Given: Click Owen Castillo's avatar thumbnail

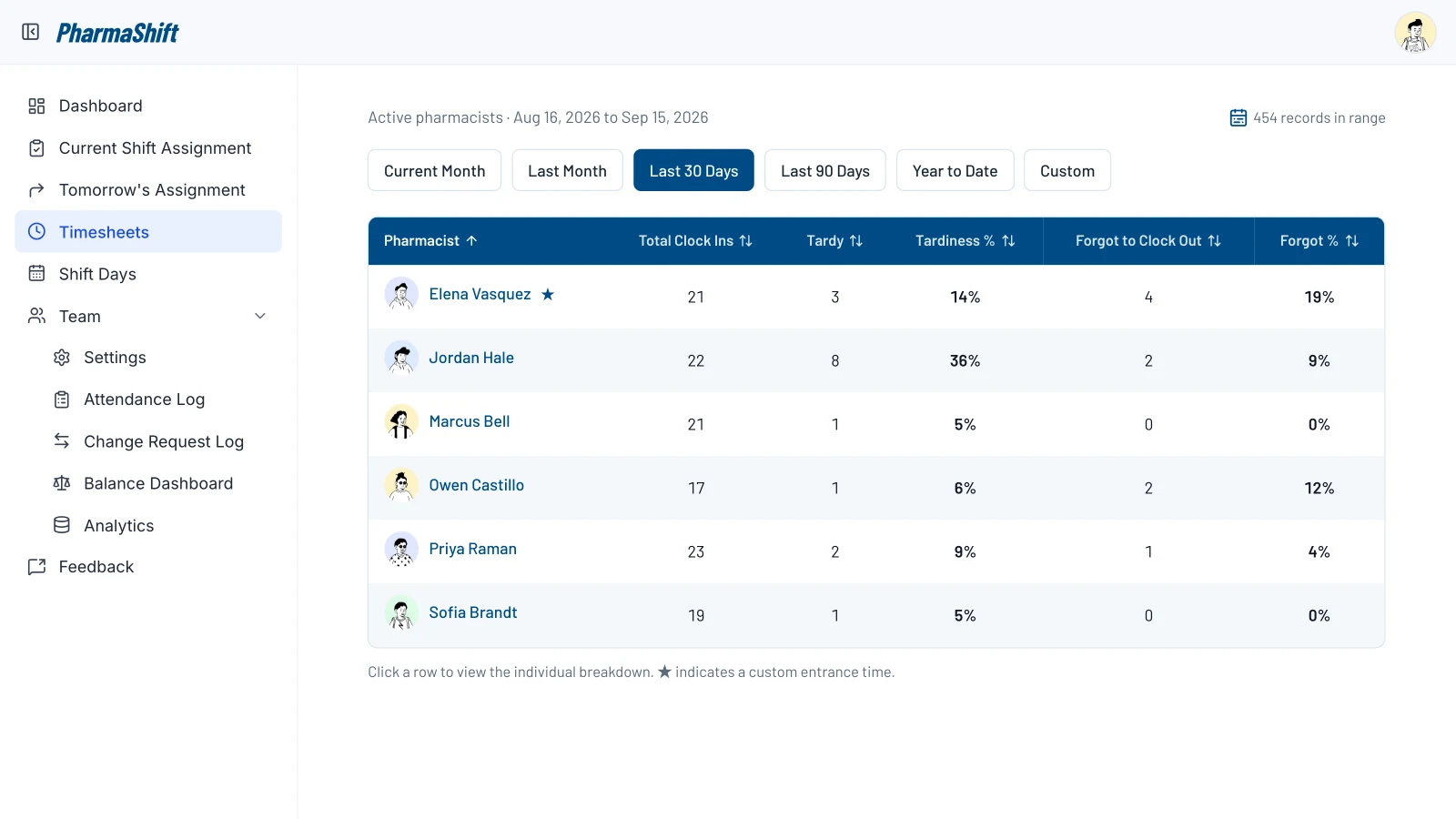Looking at the screenshot, I should pos(401,485).
